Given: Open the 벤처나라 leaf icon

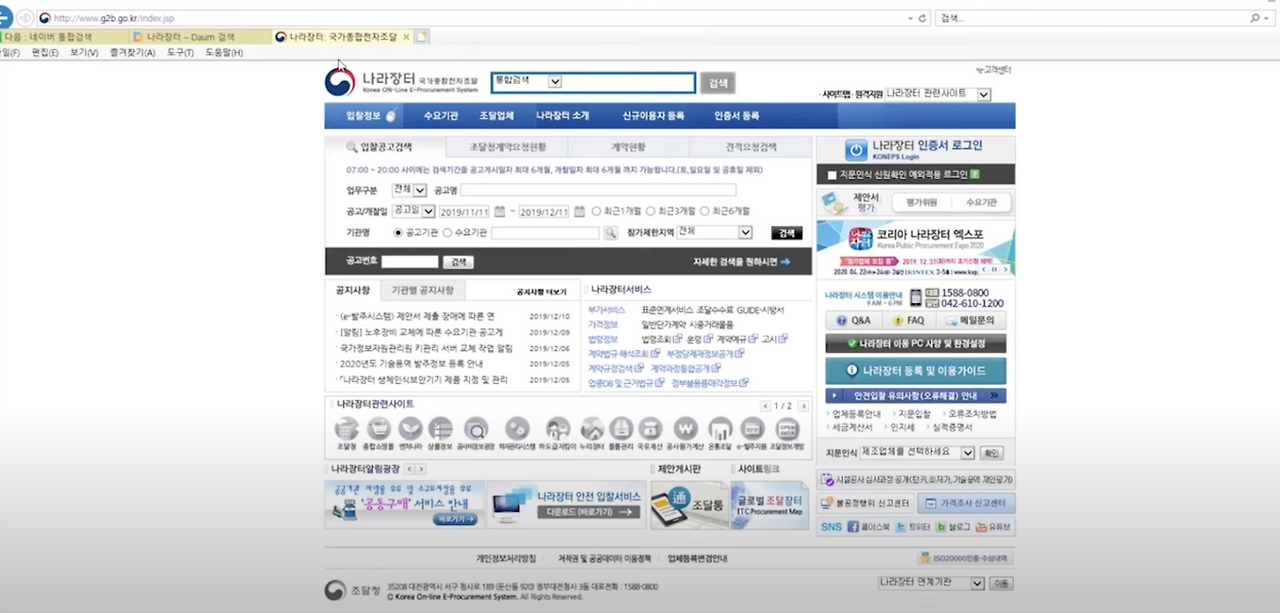Looking at the screenshot, I should click(410, 428).
